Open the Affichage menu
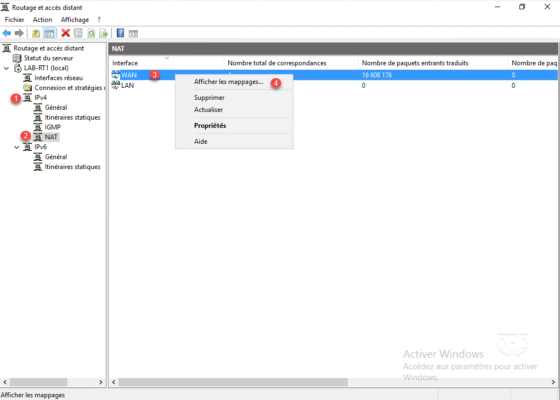The height and width of the screenshot is (400, 560). 75,20
